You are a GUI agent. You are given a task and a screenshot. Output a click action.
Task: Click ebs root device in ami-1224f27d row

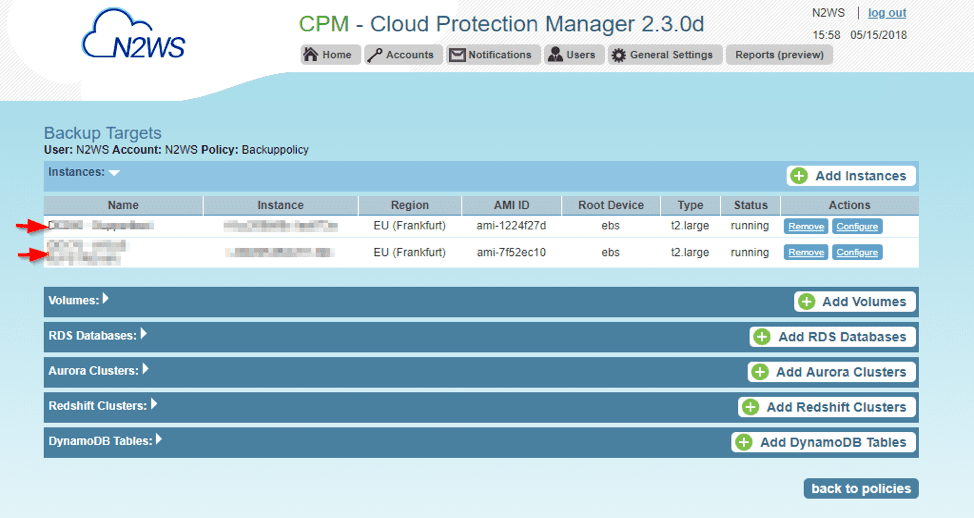coord(611,225)
